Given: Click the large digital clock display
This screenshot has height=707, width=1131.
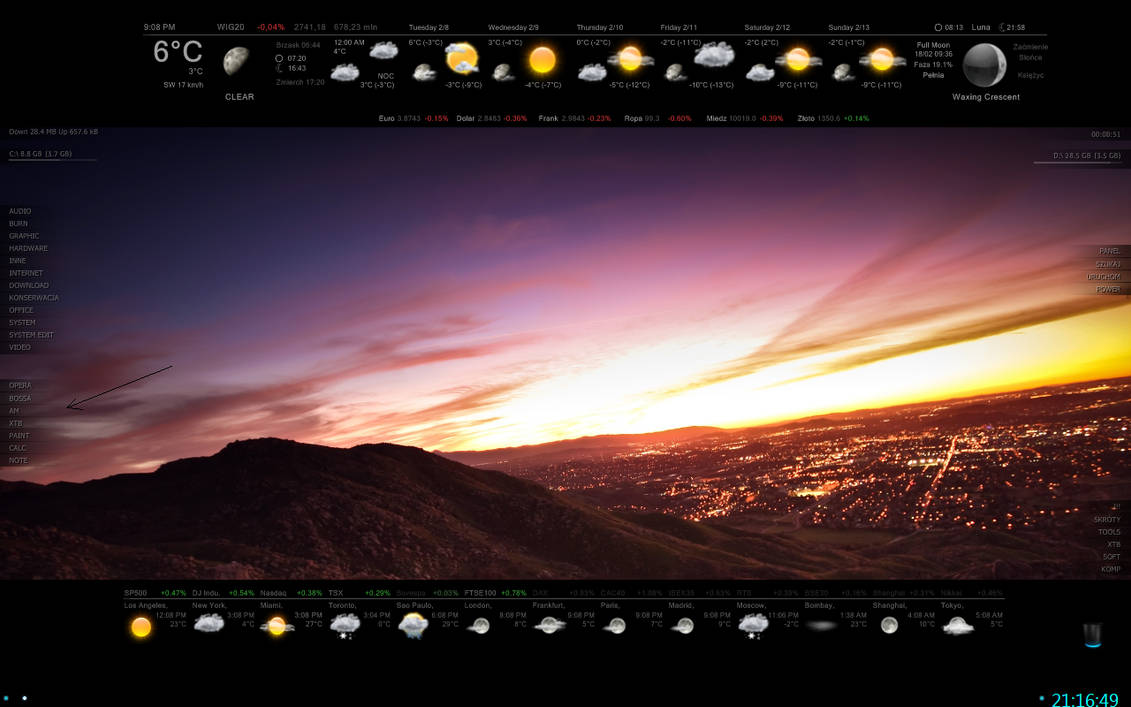Looking at the screenshot, I should [1083, 698].
